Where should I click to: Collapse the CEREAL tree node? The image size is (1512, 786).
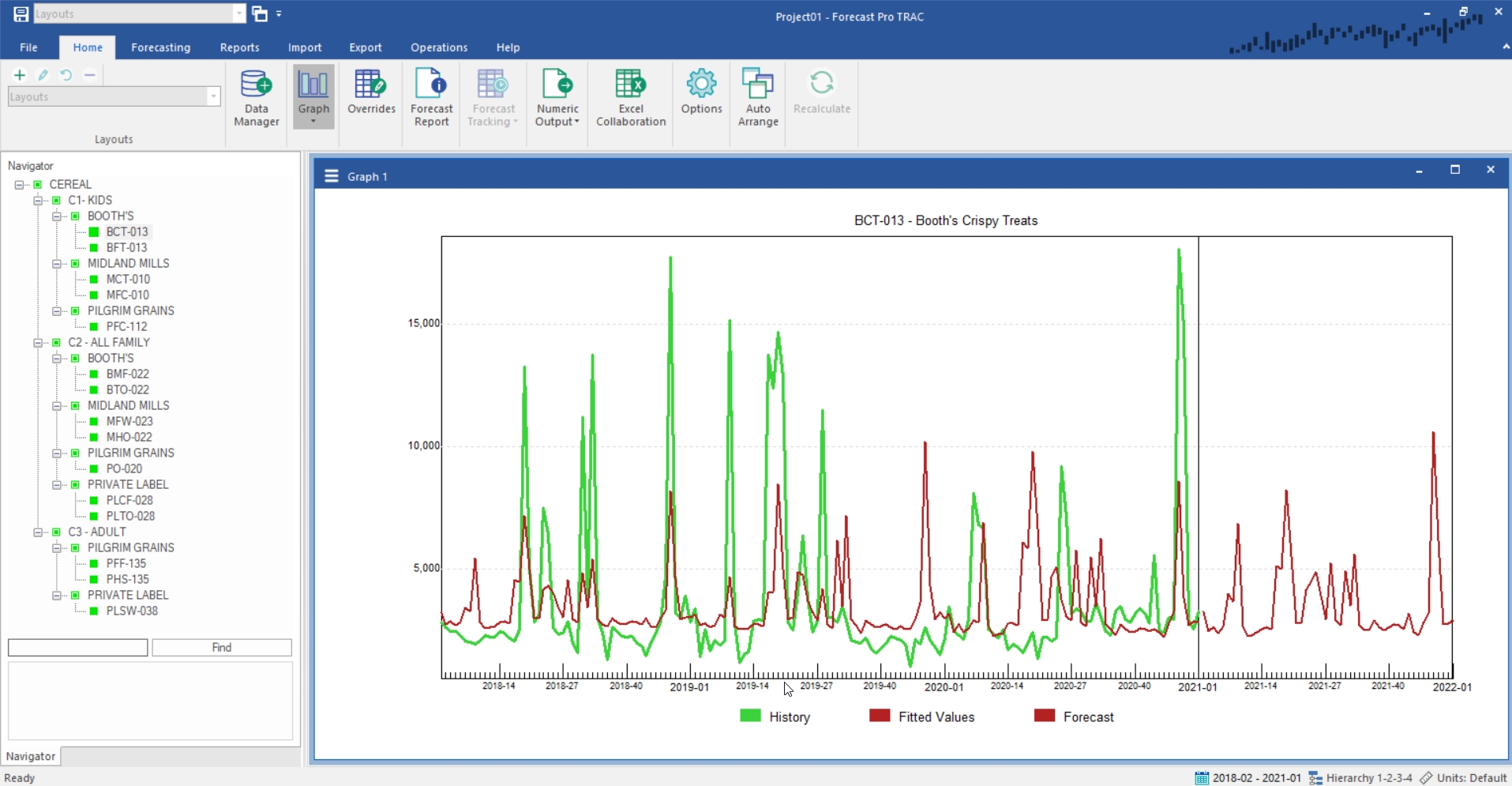(19, 185)
